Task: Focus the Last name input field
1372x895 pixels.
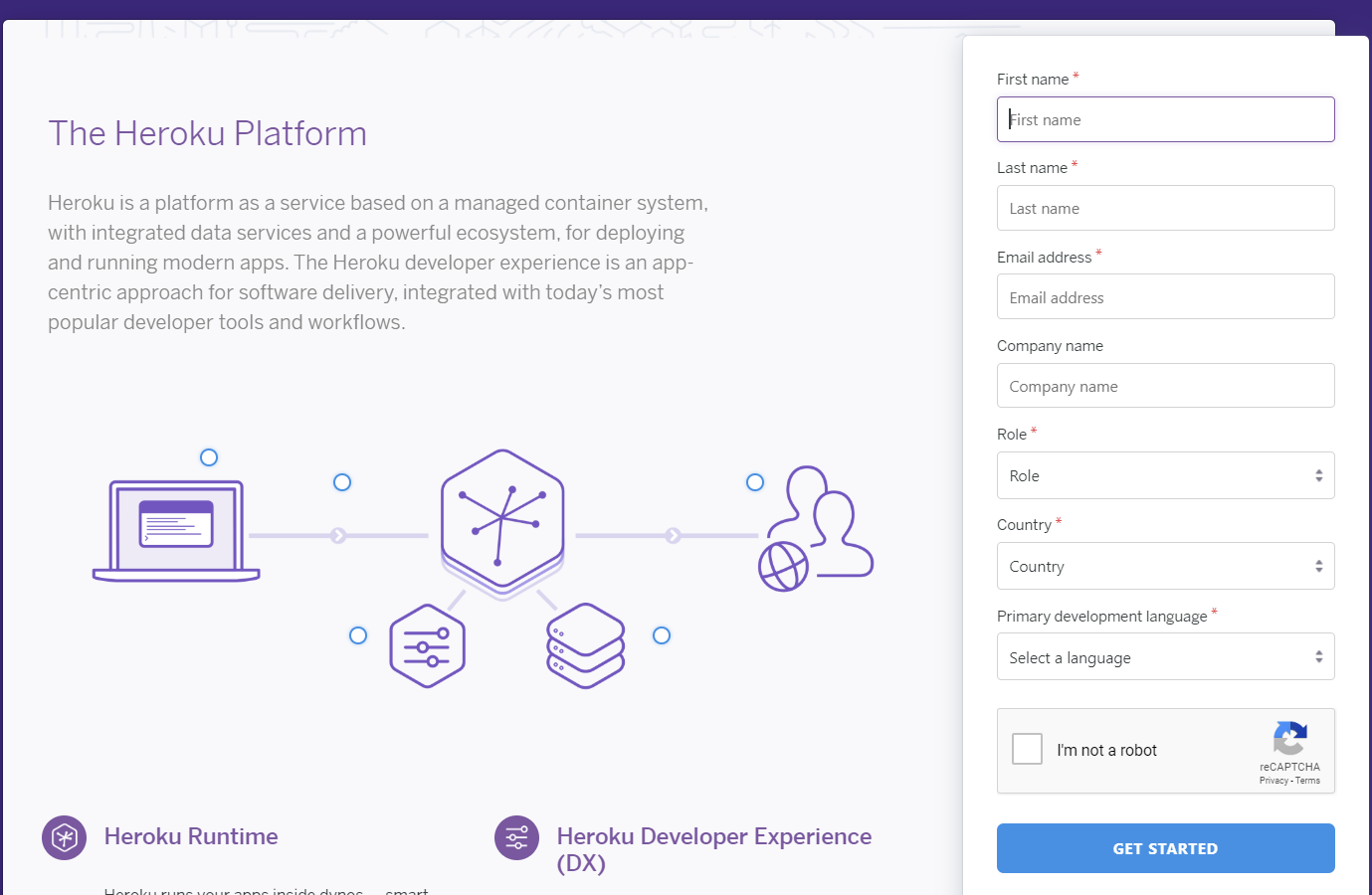Action: (x=1166, y=208)
